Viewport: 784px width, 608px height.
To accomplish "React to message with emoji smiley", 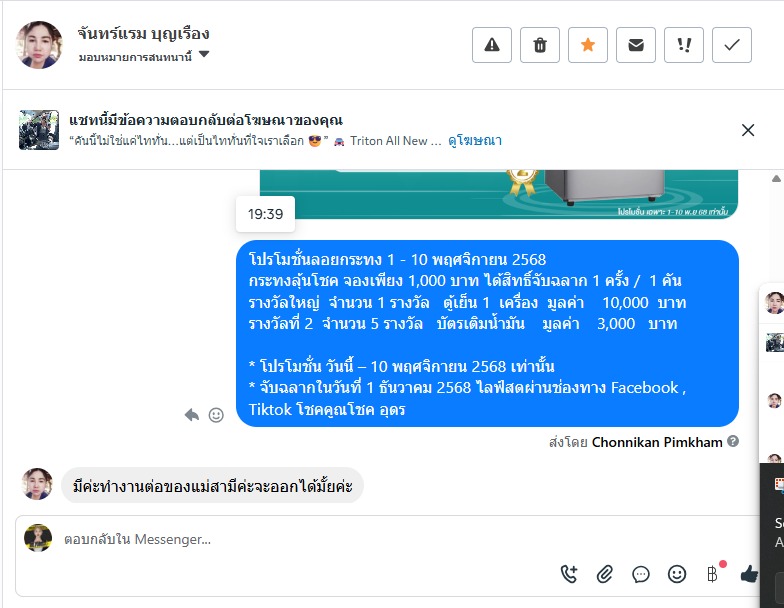I will 216,415.
